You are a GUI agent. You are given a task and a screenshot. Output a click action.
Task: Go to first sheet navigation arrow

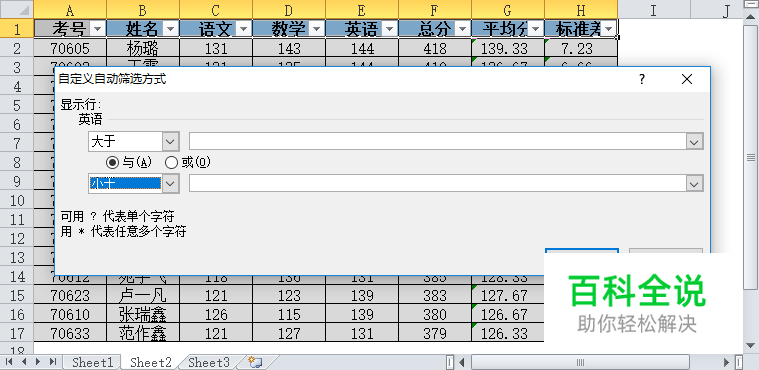click(9, 362)
